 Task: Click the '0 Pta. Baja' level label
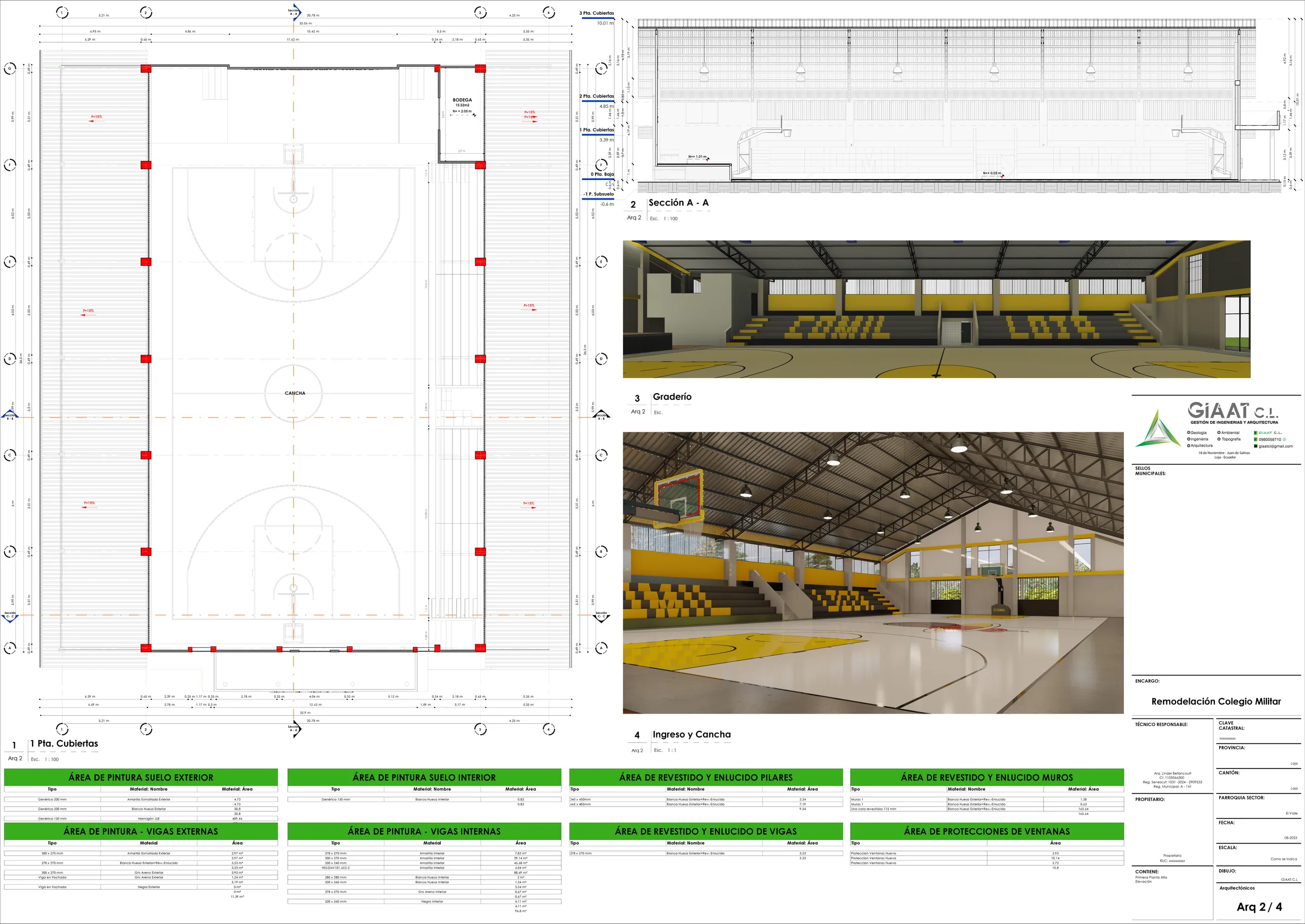602,174
